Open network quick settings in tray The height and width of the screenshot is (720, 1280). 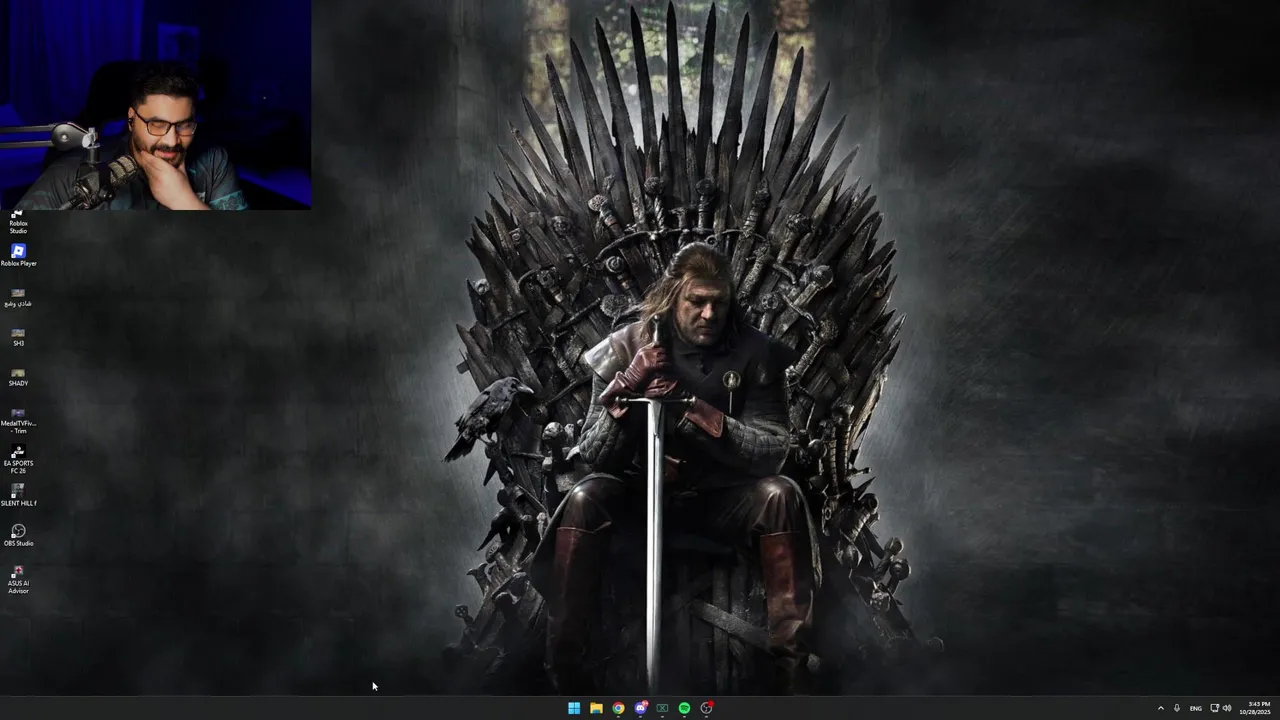1215,708
